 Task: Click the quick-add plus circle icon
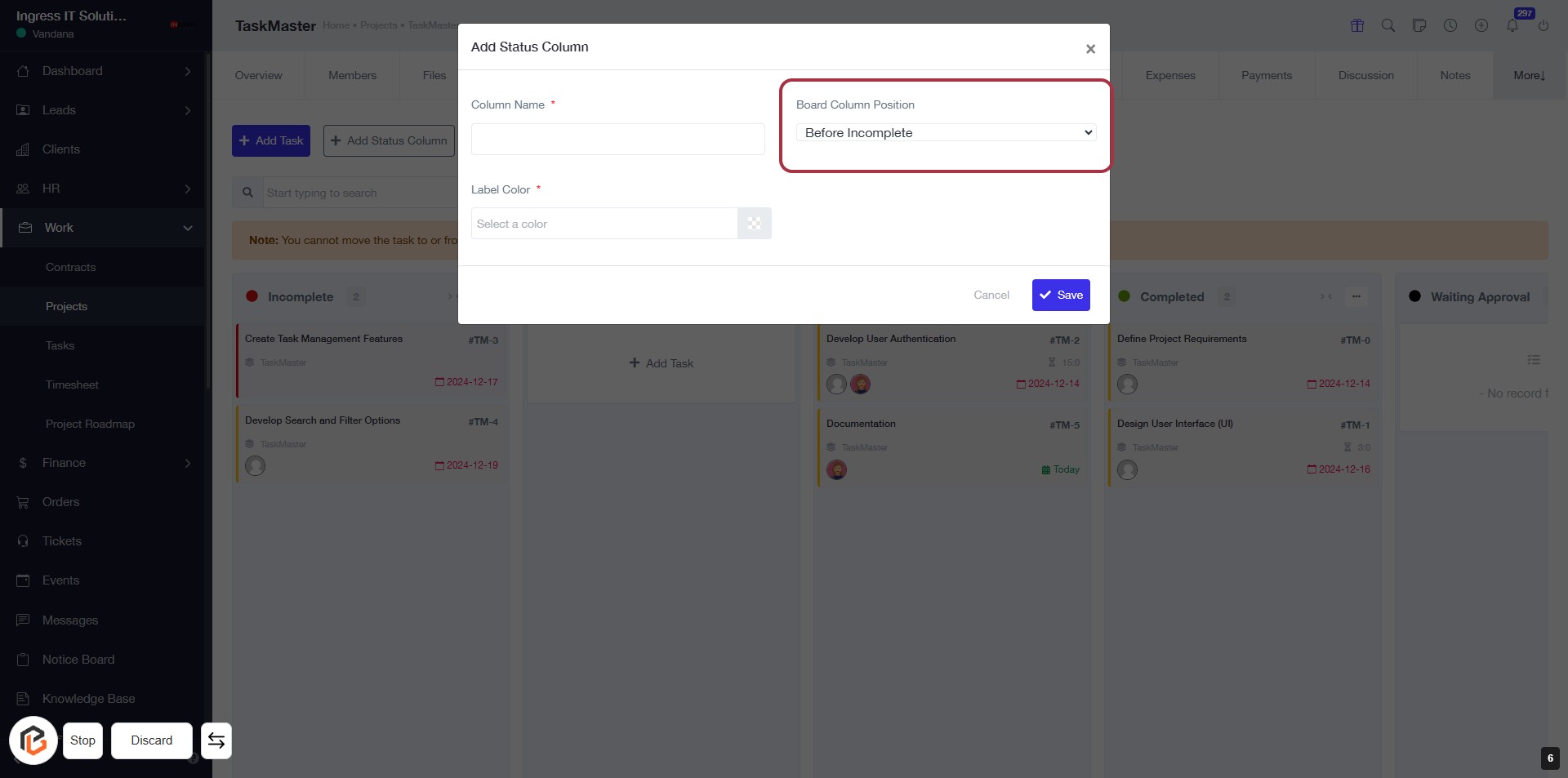pos(1481,25)
